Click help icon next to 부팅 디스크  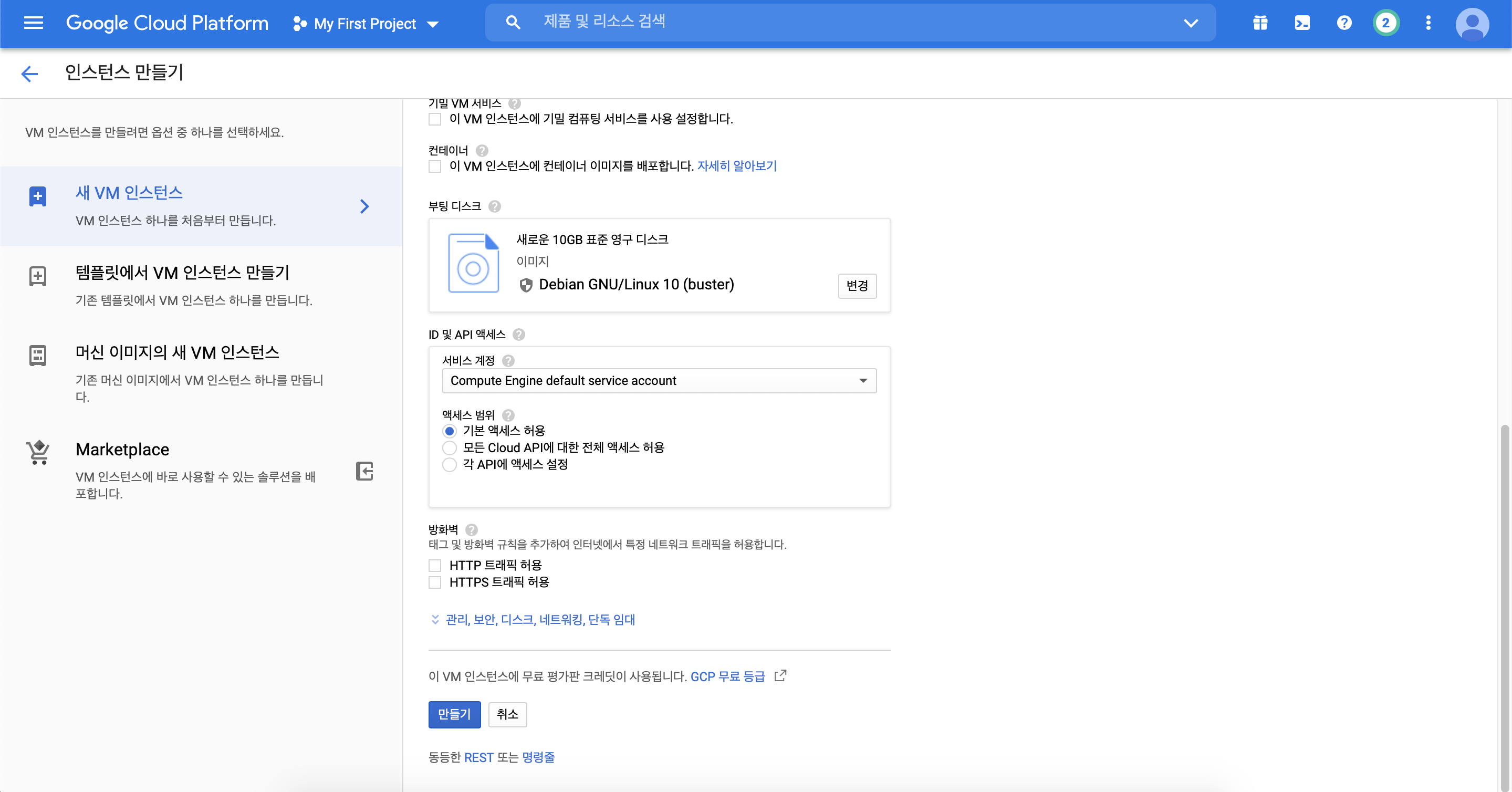[495, 206]
